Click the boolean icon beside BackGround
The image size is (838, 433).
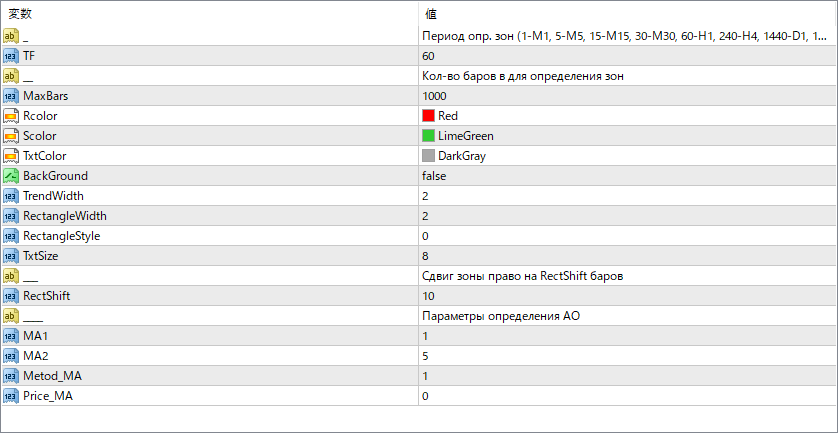click(11, 176)
